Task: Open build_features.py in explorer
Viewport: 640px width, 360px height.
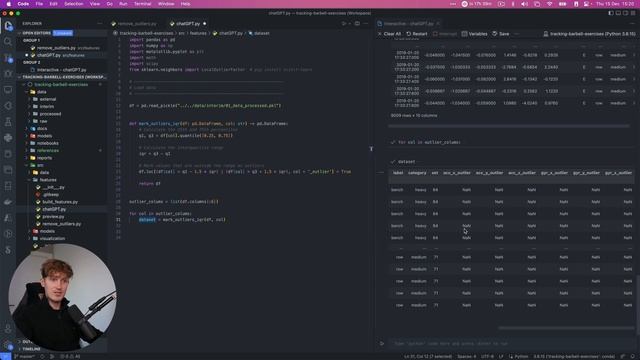Action: pos(60,202)
